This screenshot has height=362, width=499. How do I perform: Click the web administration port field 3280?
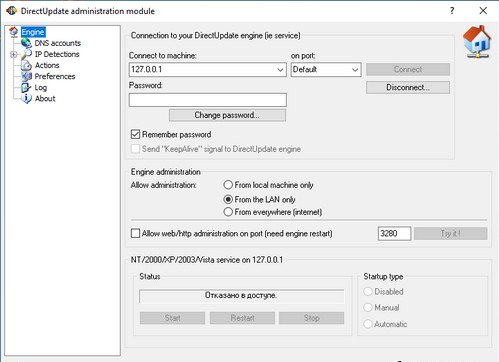[394, 233]
